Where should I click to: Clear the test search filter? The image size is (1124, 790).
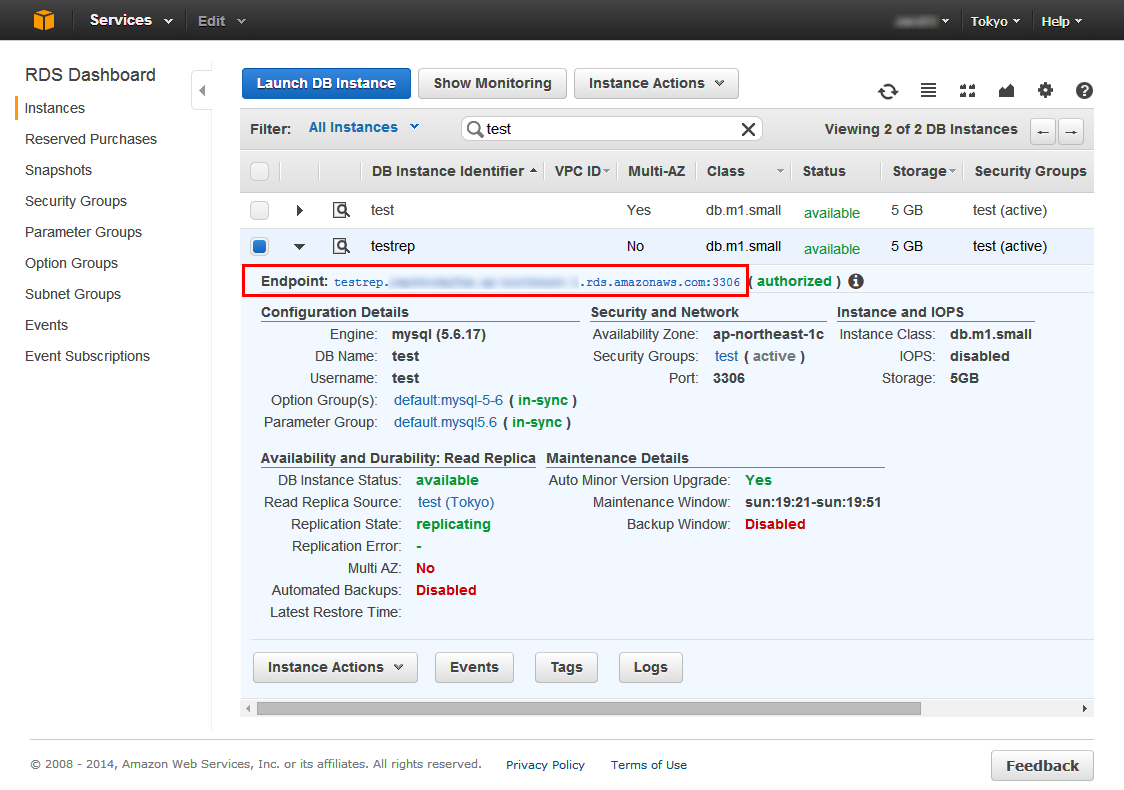coord(748,129)
